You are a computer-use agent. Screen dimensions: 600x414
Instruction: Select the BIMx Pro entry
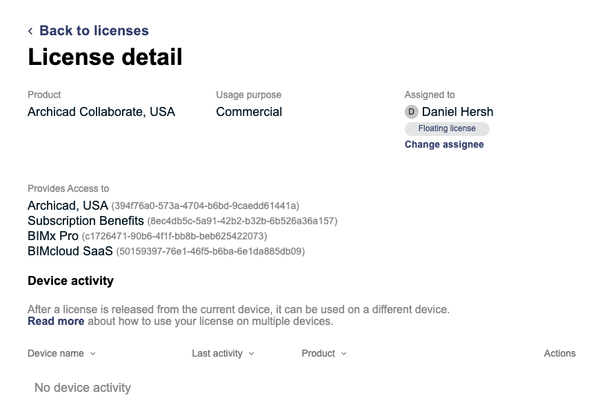pyautogui.click(x=52, y=236)
